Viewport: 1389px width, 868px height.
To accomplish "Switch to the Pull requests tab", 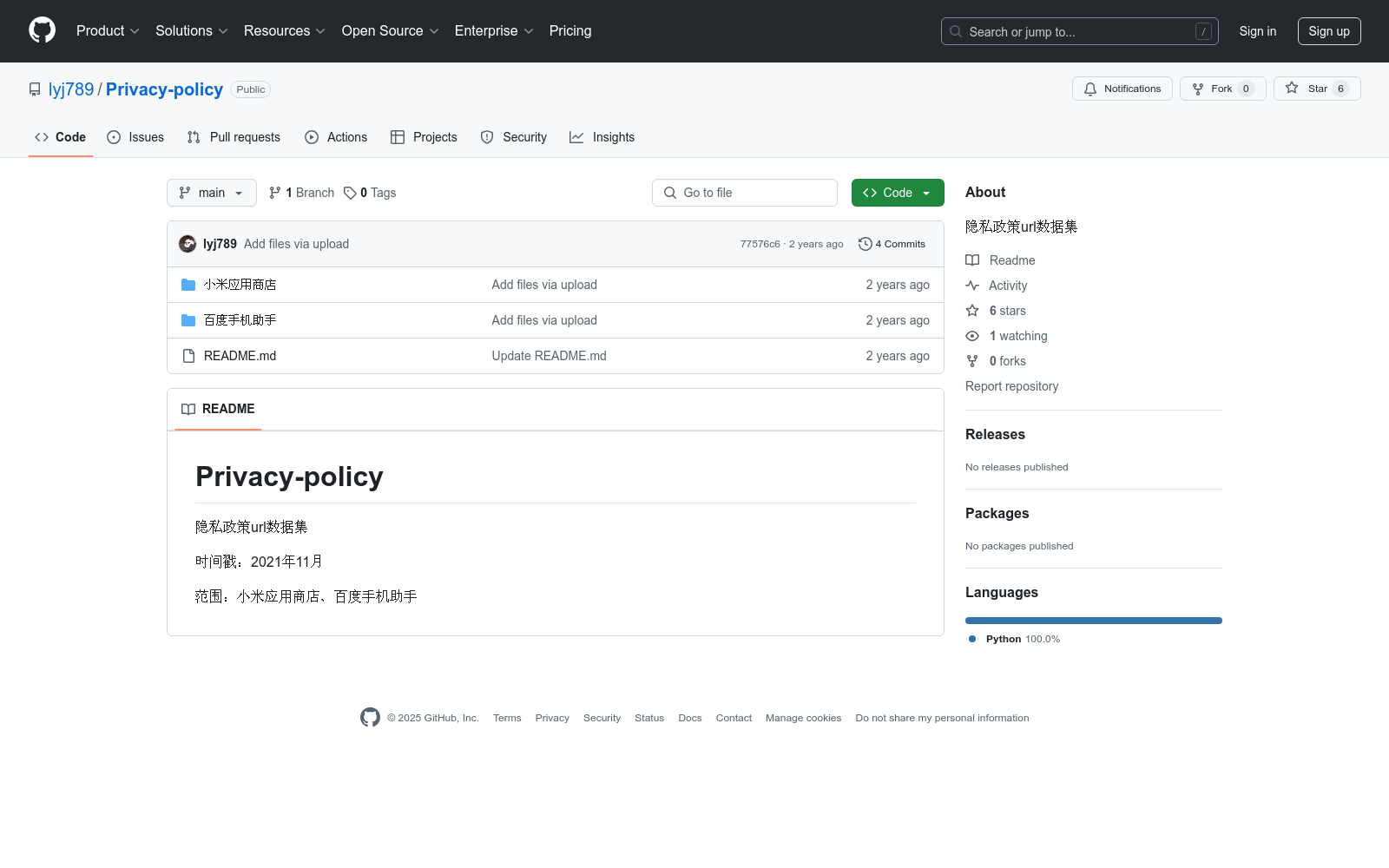I will (x=234, y=137).
